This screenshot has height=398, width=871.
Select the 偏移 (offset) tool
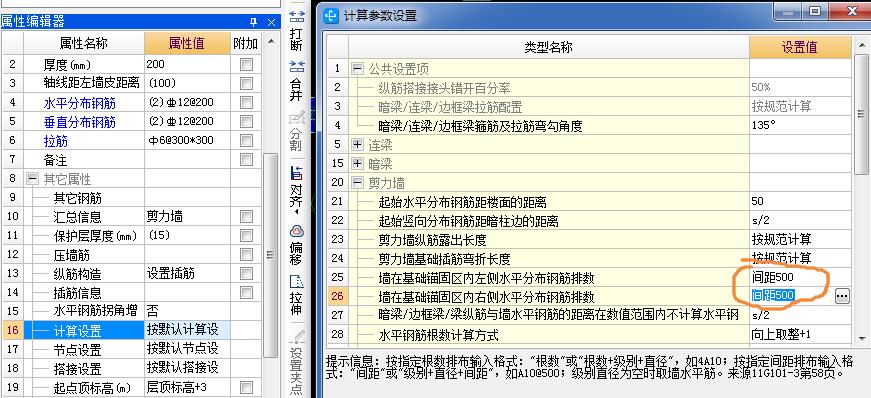pos(297,245)
